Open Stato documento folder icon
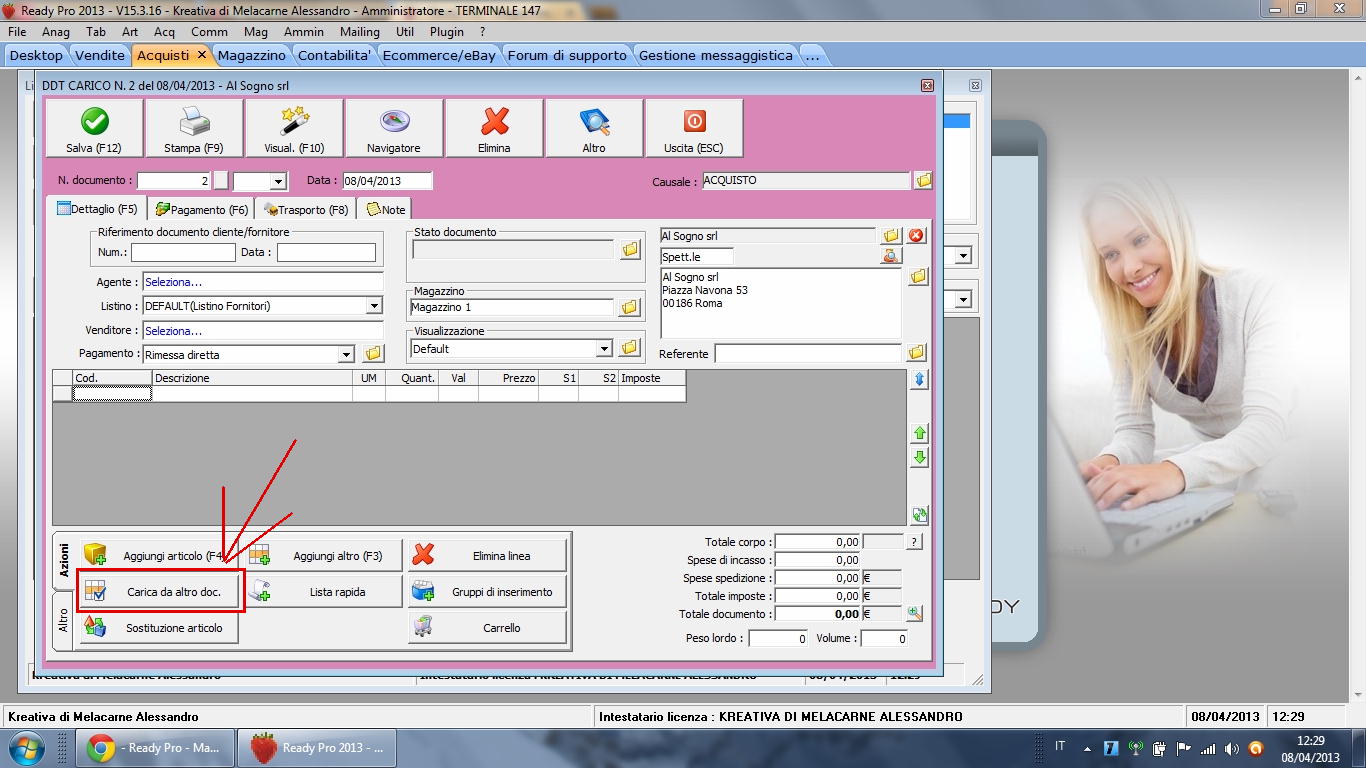The width and height of the screenshot is (1366, 768). click(x=630, y=249)
